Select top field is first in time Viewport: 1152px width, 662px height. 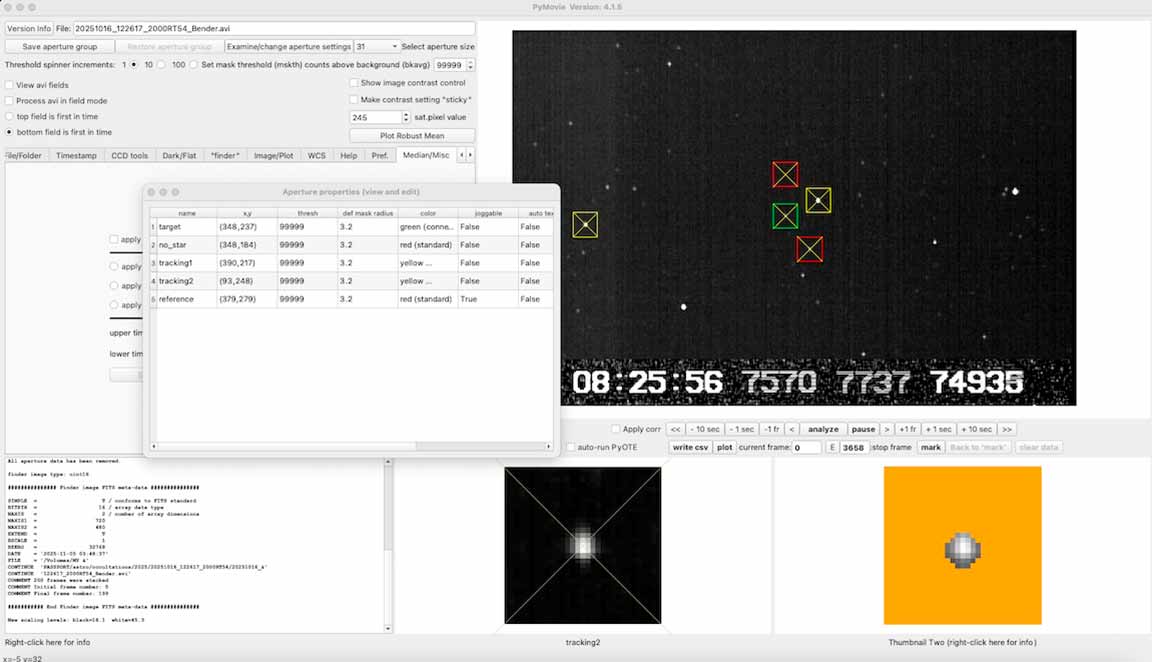click(9, 116)
